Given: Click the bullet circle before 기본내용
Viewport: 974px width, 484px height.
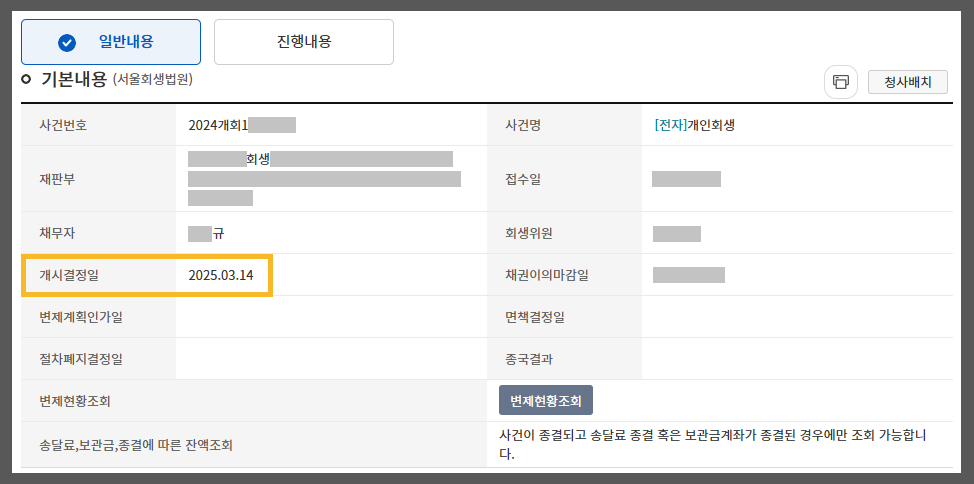Looking at the screenshot, I should [26, 80].
